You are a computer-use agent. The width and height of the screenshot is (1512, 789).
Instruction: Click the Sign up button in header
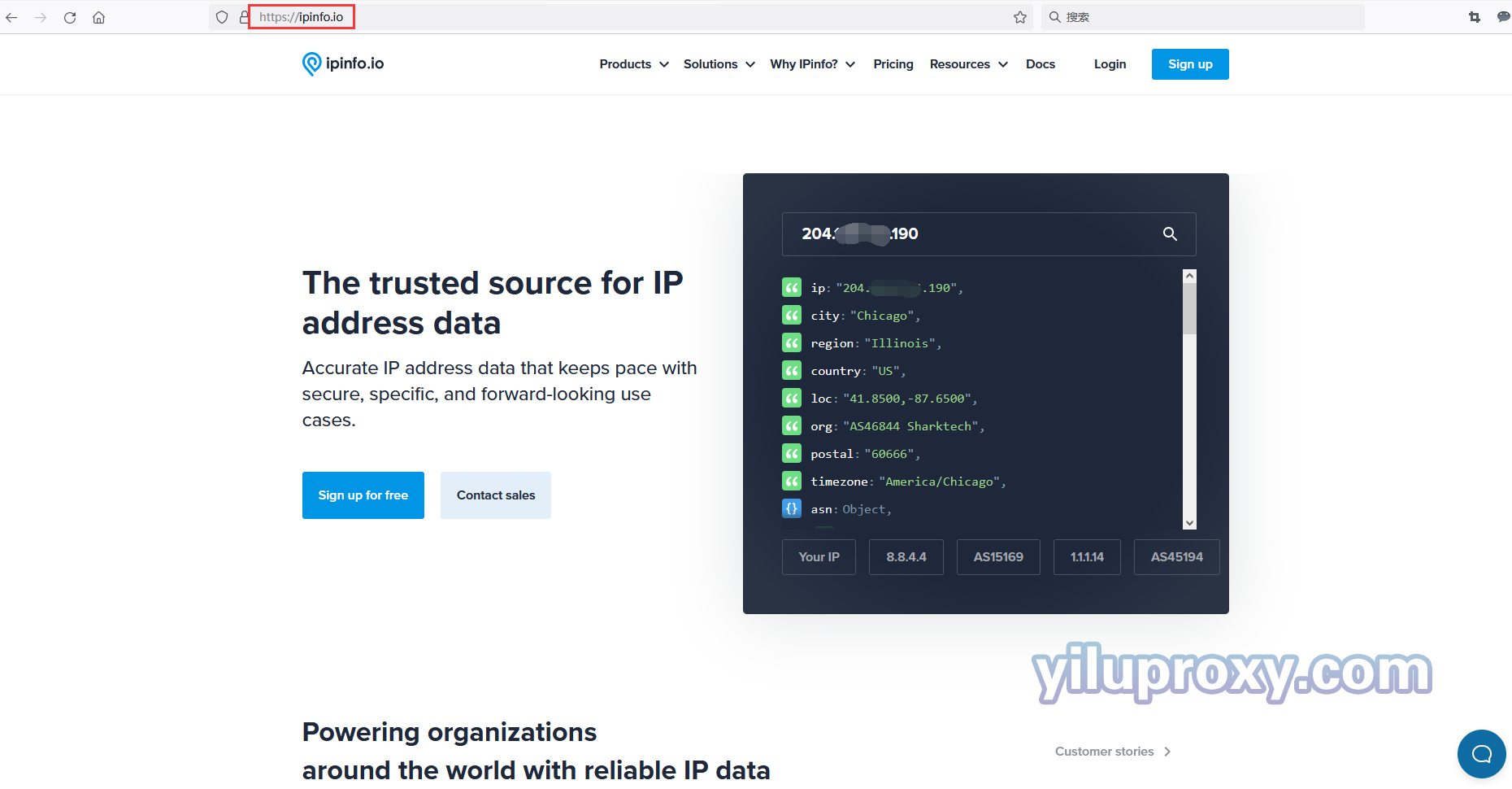click(x=1190, y=64)
